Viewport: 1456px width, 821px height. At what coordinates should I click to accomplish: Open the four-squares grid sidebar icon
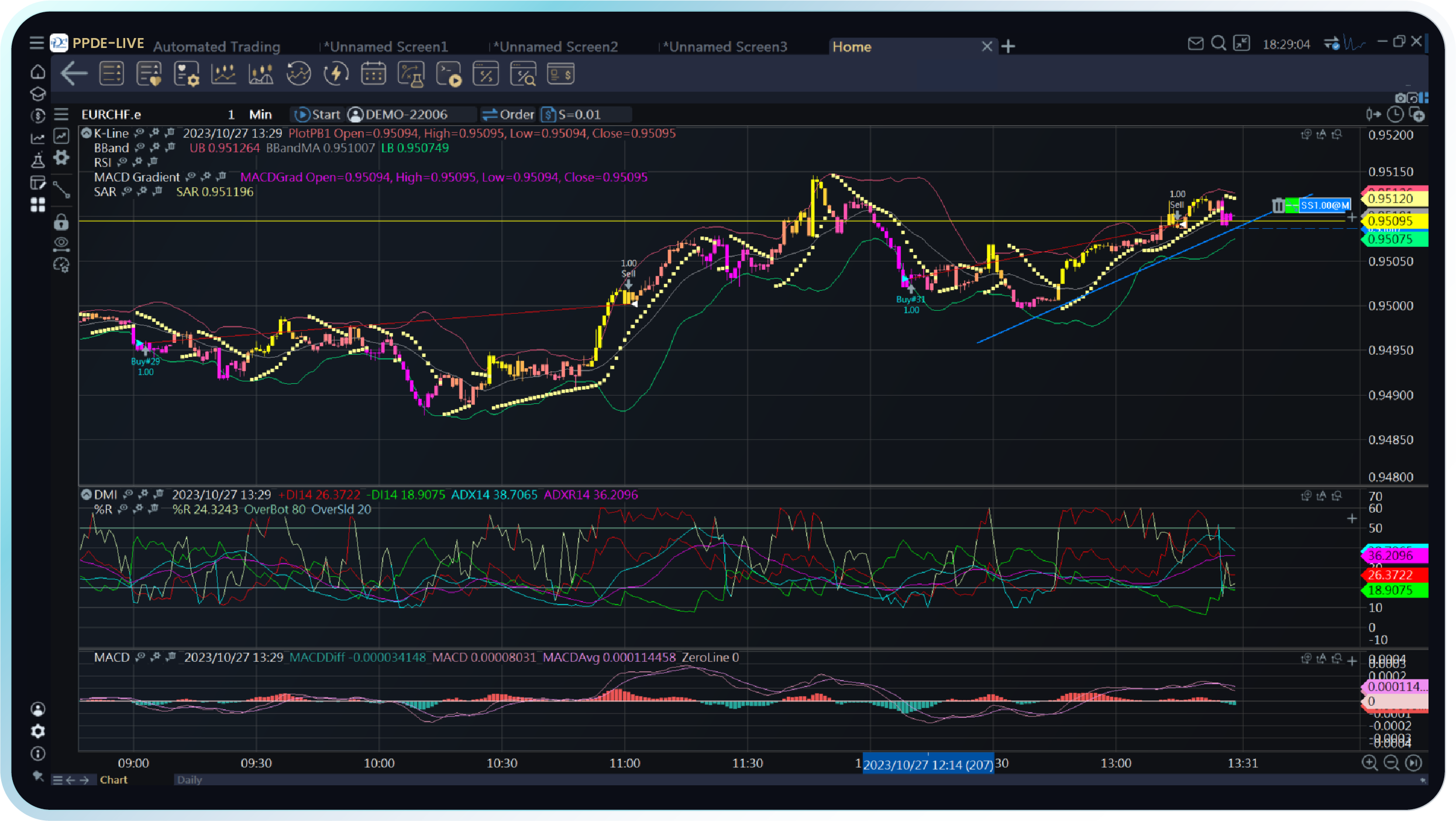click(37, 205)
